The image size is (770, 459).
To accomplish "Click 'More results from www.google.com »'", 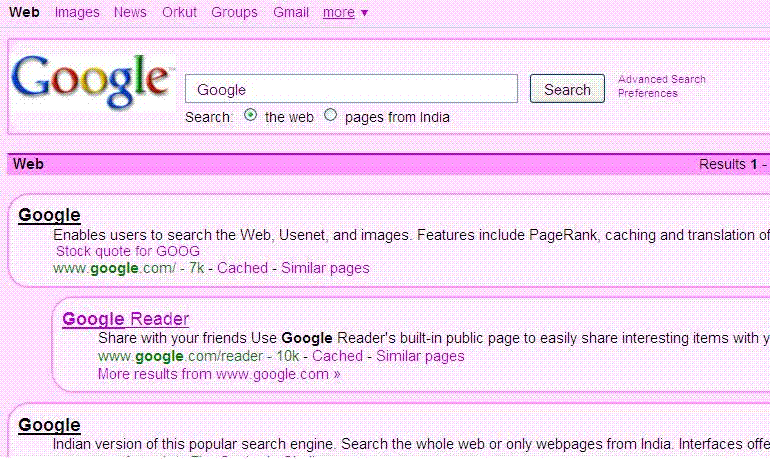I will pyautogui.click(x=219, y=374).
